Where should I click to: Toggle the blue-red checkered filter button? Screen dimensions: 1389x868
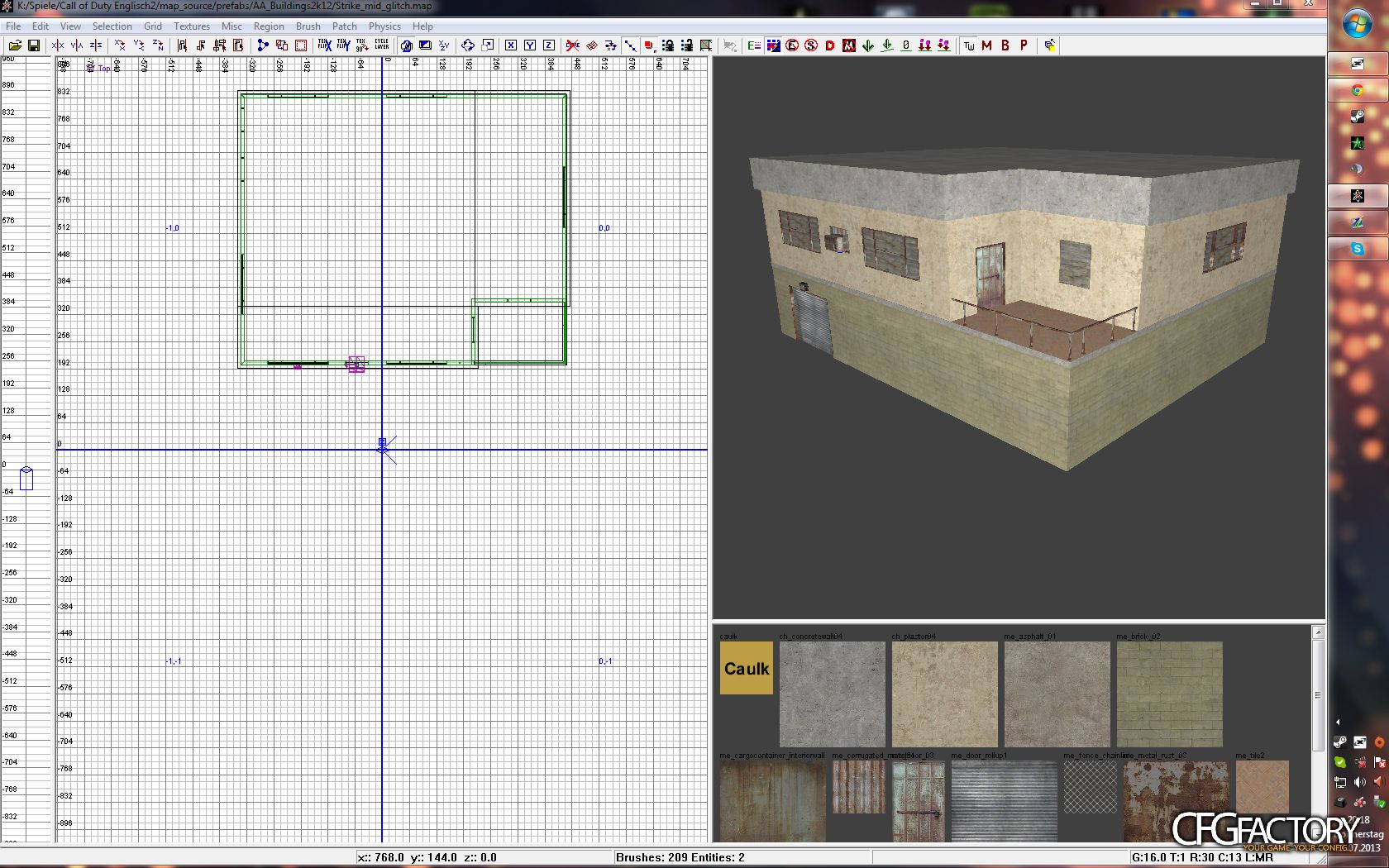click(773, 45)
